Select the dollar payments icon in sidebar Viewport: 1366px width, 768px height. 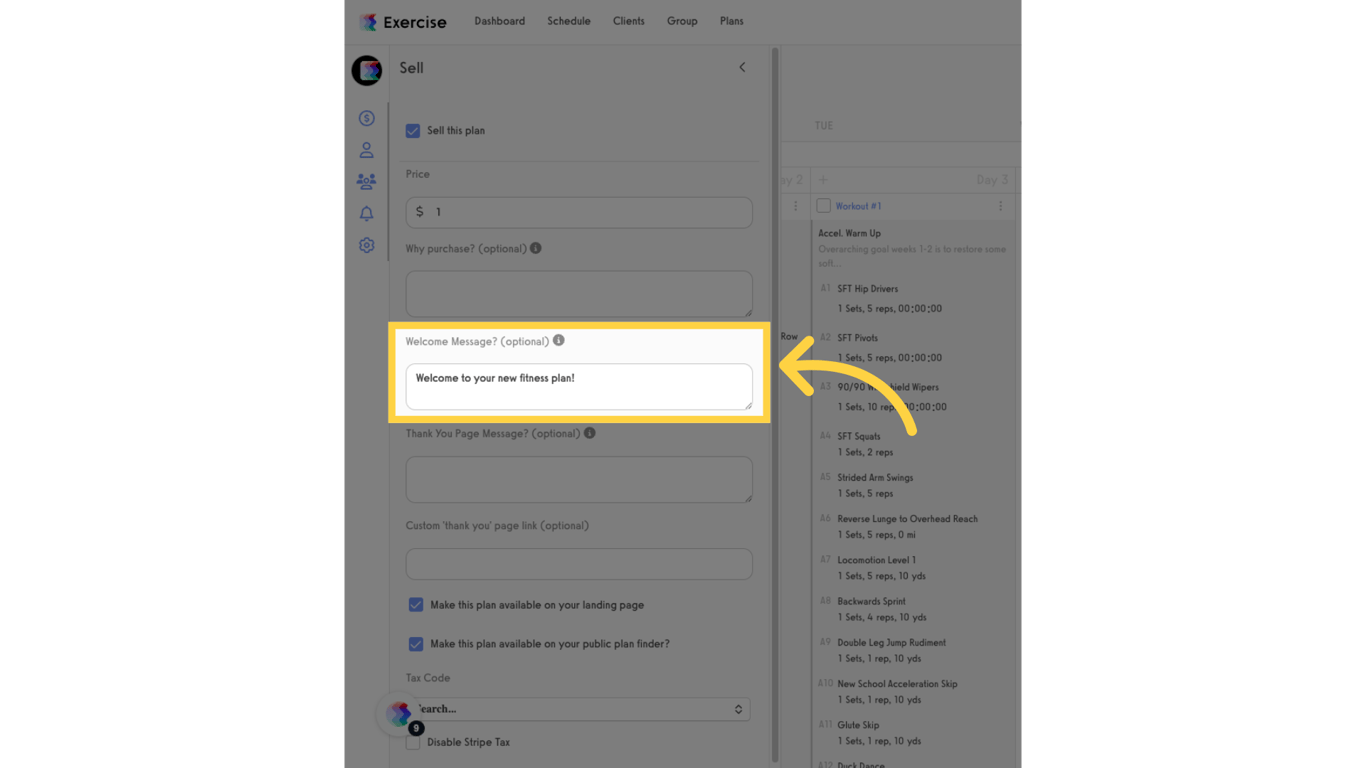(x=366, y=117)
